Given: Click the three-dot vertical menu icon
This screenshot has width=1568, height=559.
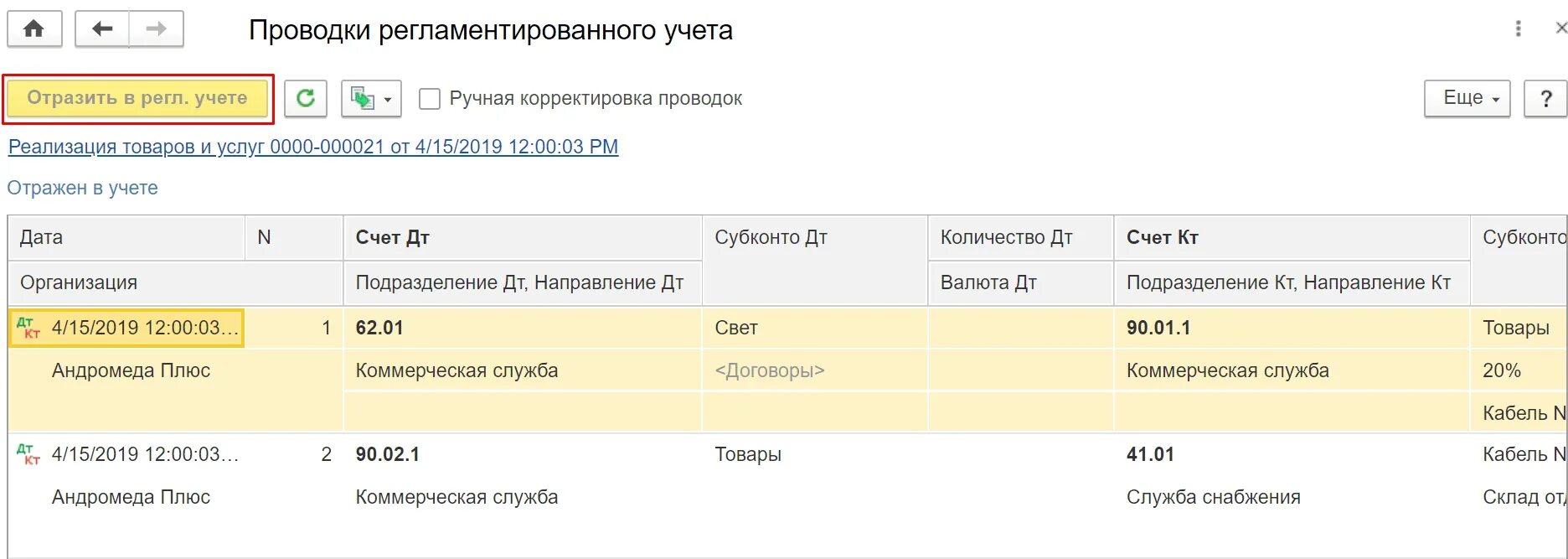Looking at the screenshot, I should (1518, 29).
